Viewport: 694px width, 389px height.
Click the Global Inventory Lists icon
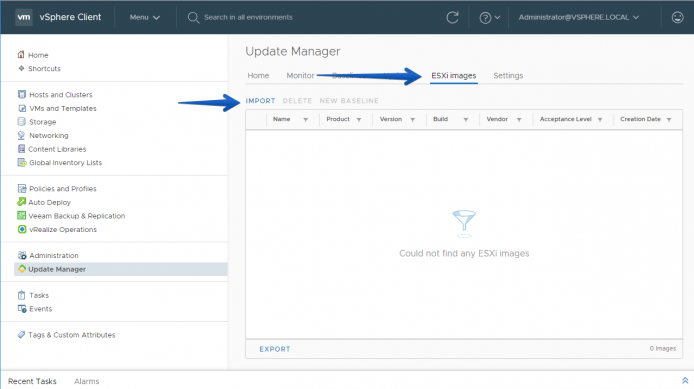click(22, 162)
